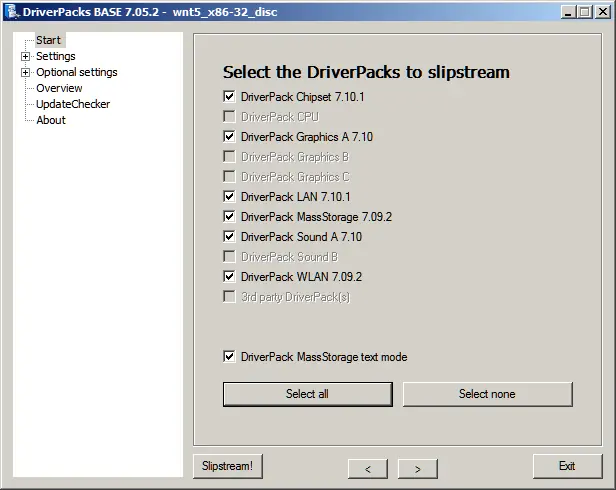Image resolution: width=616 pixels, height=490 pixels.
Task: Click the Select none button
Action: [488, 394]
